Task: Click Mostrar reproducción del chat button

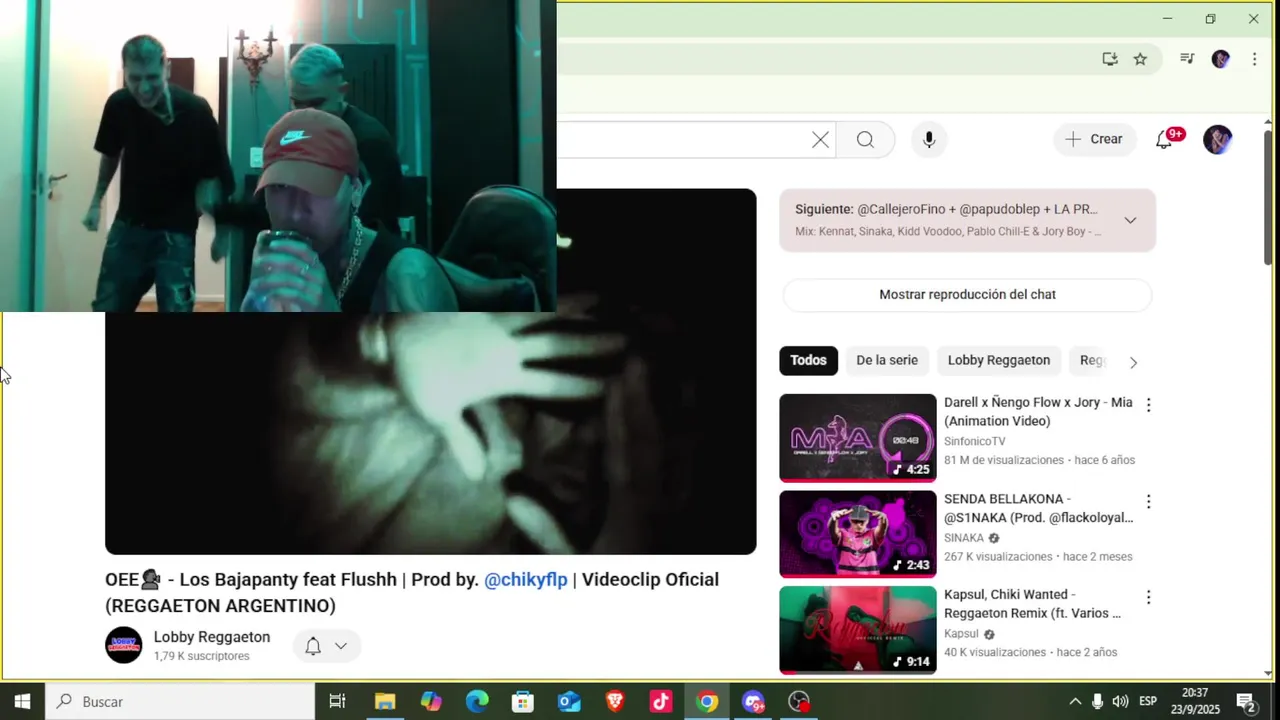Action: 967,295
